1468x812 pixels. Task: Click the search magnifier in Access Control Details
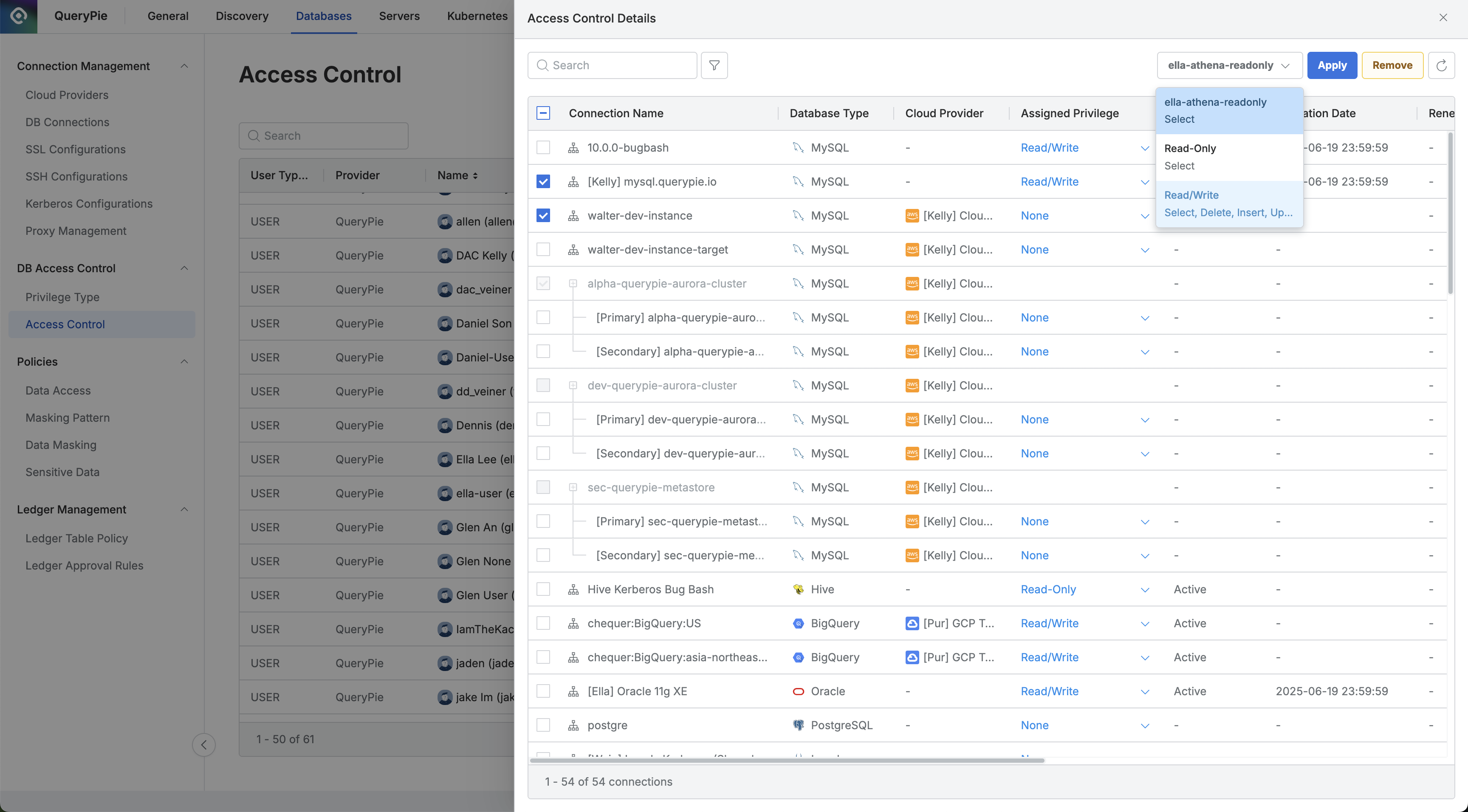(542, 65)
